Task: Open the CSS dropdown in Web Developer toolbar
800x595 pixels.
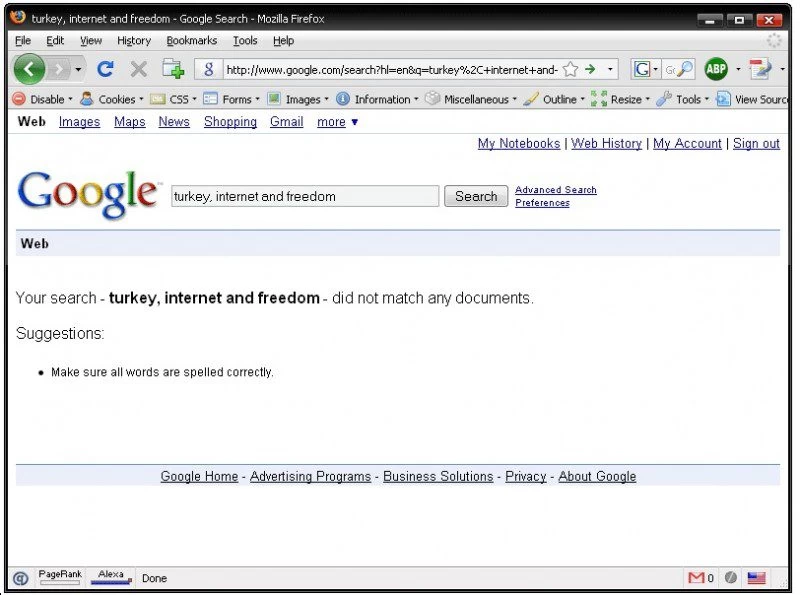Action: pos(173,99)
